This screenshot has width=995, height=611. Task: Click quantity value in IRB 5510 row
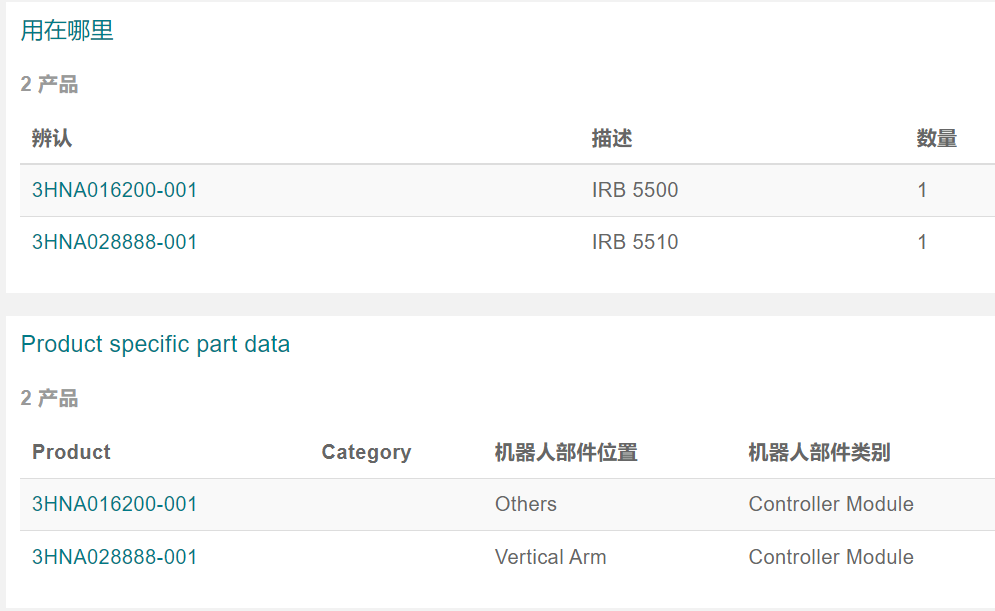click(922, 242)
